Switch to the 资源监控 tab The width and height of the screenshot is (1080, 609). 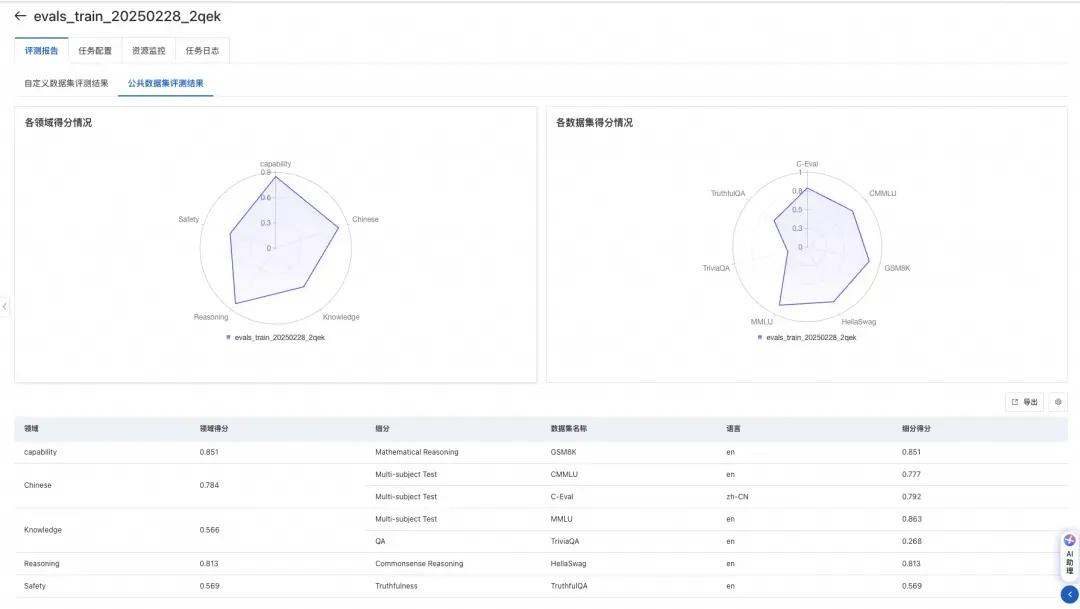149,50
